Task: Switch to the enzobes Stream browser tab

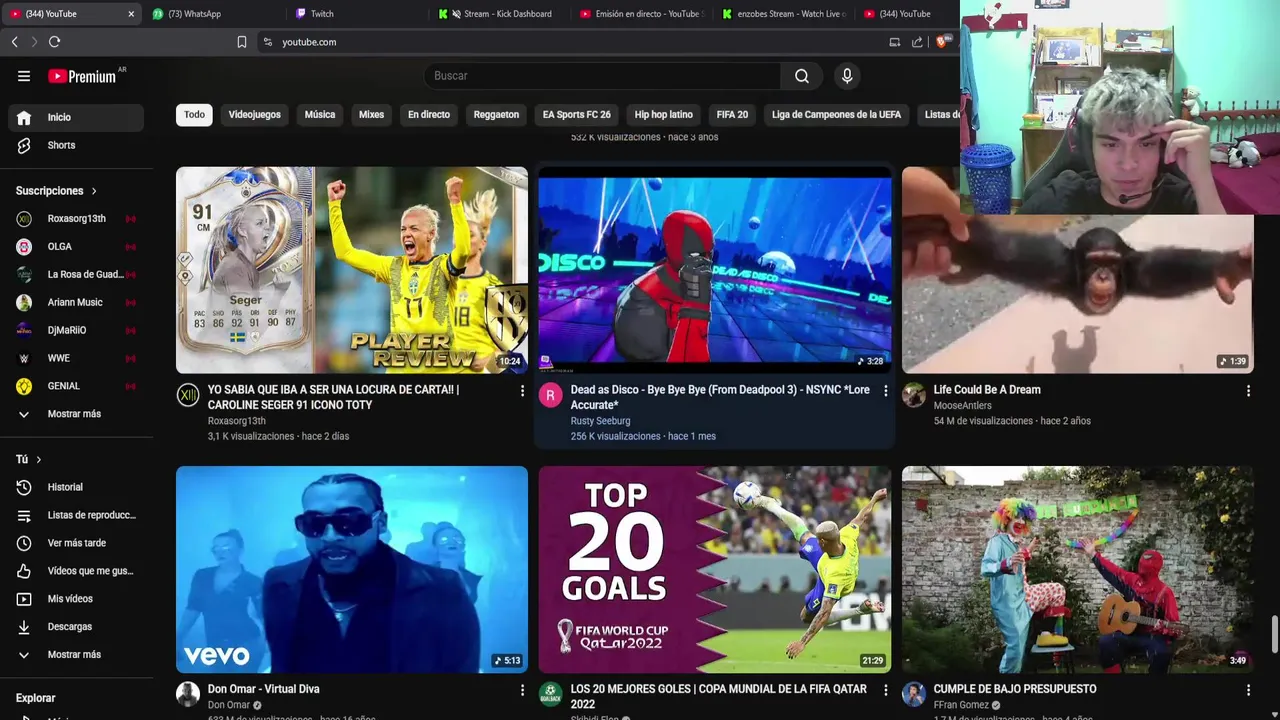Action: pos(786,14)
